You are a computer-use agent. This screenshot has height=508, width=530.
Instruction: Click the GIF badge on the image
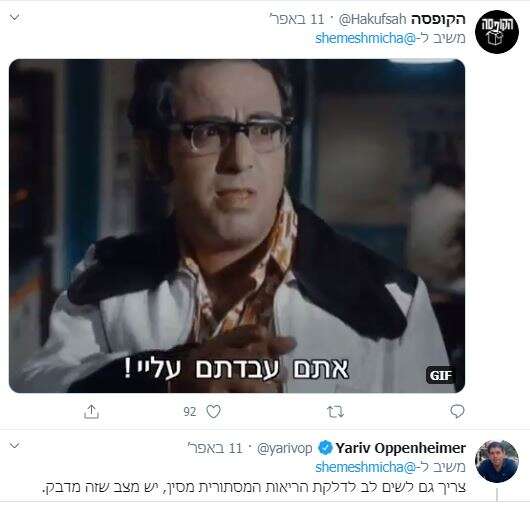click(x=440, y=375)
